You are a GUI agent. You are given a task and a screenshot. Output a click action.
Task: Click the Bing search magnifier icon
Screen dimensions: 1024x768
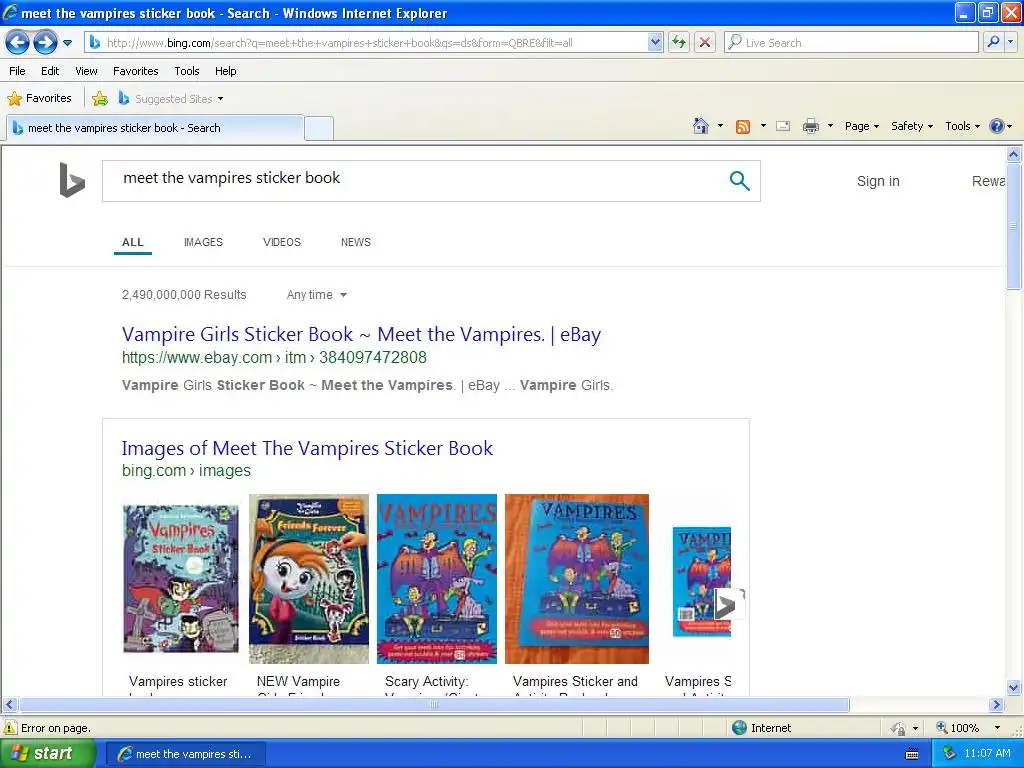coord(739,180)
